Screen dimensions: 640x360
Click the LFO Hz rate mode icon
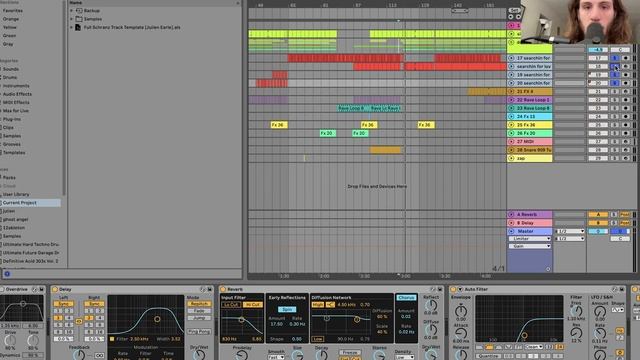coord(620,331)
